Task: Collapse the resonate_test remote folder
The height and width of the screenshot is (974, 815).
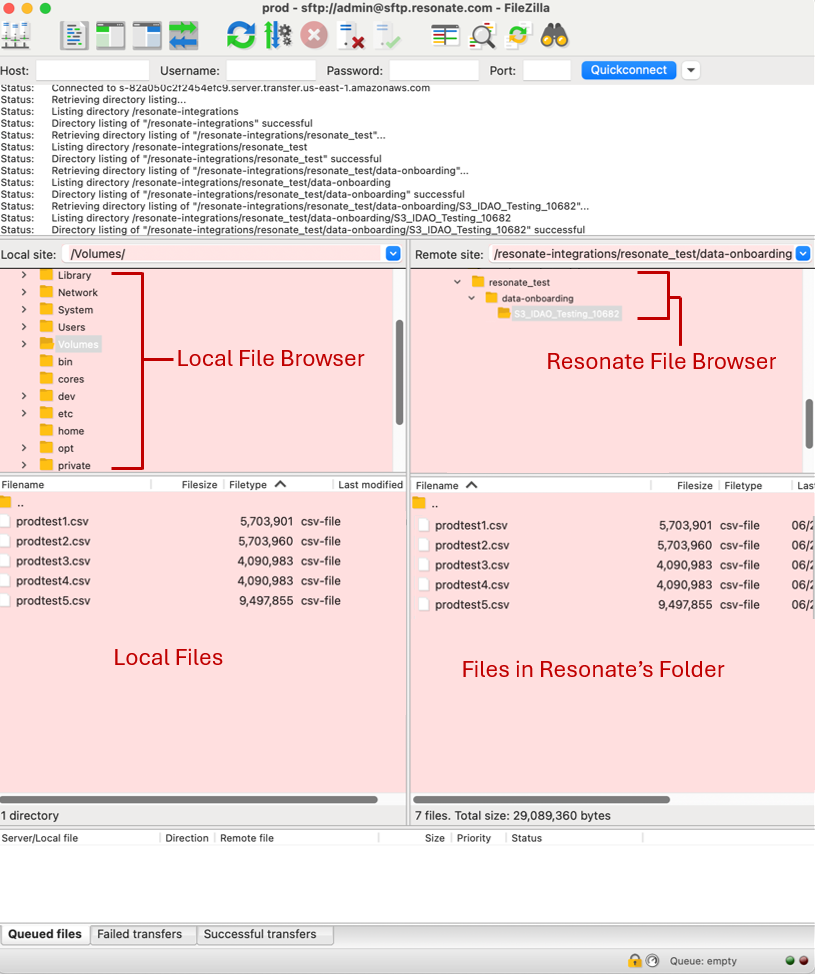Action: pyautogui.click(x=458, y=282)
